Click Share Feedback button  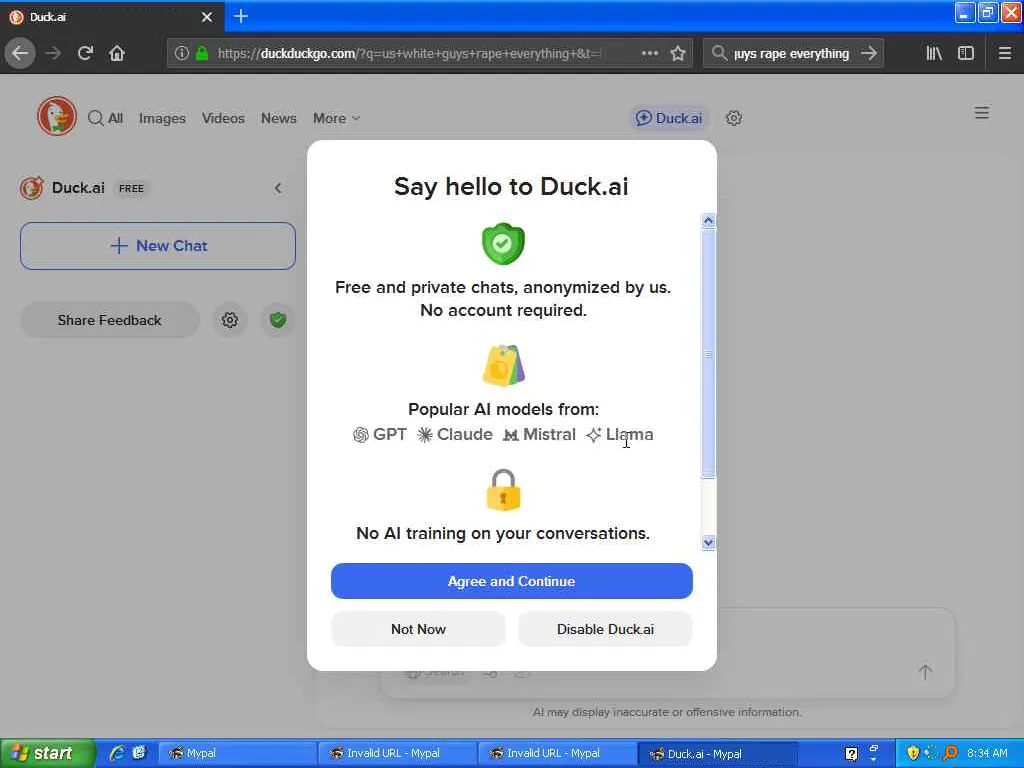(x=110, y=320)
